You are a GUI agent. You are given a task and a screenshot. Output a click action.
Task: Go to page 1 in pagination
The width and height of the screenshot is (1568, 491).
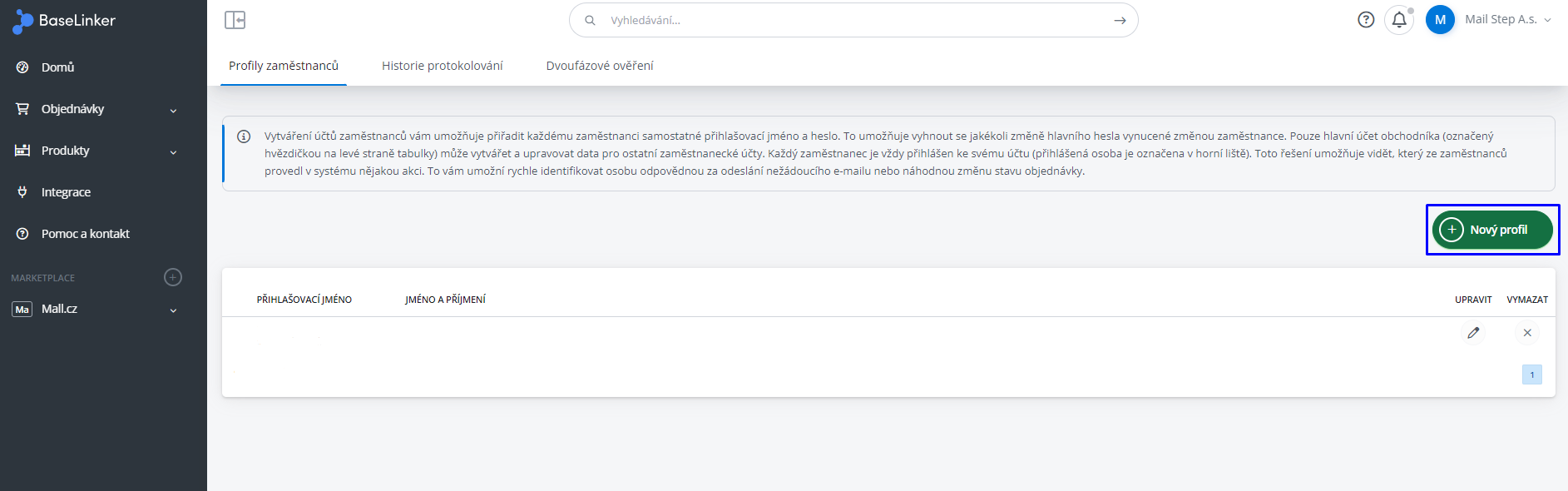(x=1531, y=374)
